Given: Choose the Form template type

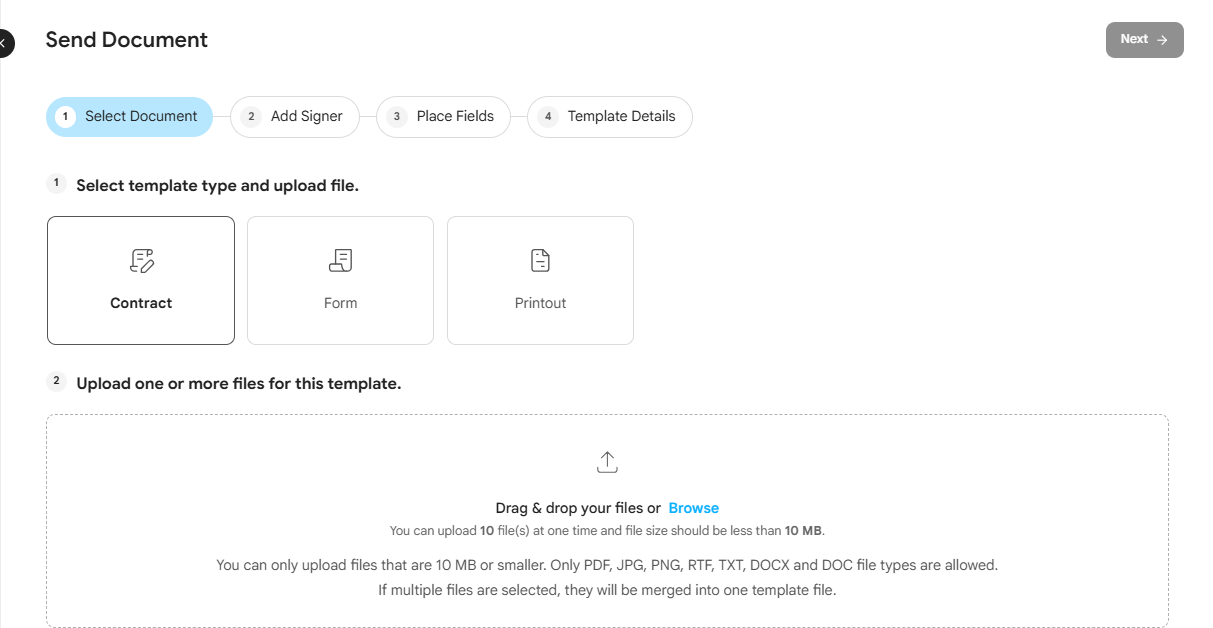Looking at the screenshot, I should pyautogui.click(x=340, y=280).
